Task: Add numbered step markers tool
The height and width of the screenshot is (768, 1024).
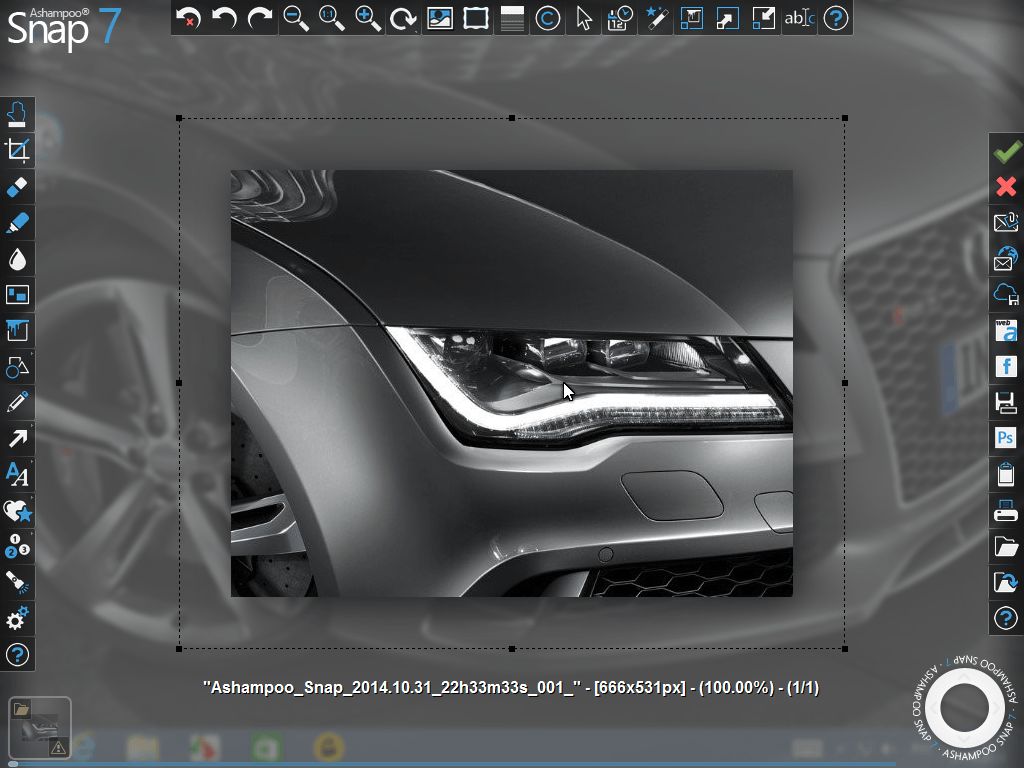Action: coord(18,547)
